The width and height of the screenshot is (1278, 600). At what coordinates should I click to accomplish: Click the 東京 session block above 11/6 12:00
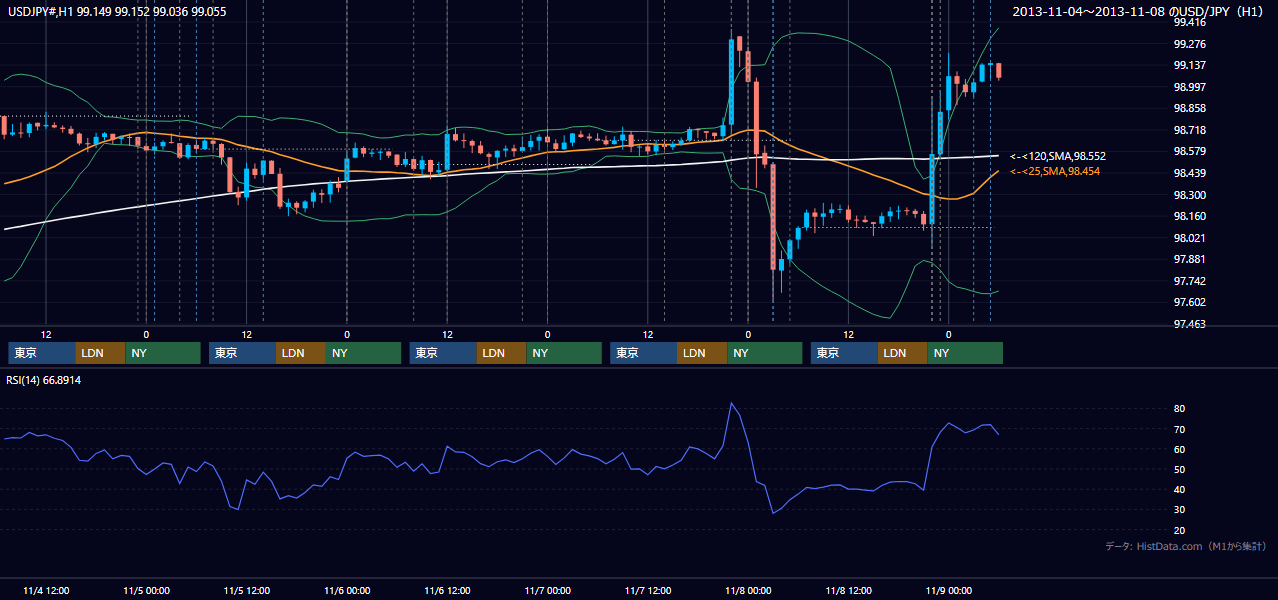(x=444, y=353)
